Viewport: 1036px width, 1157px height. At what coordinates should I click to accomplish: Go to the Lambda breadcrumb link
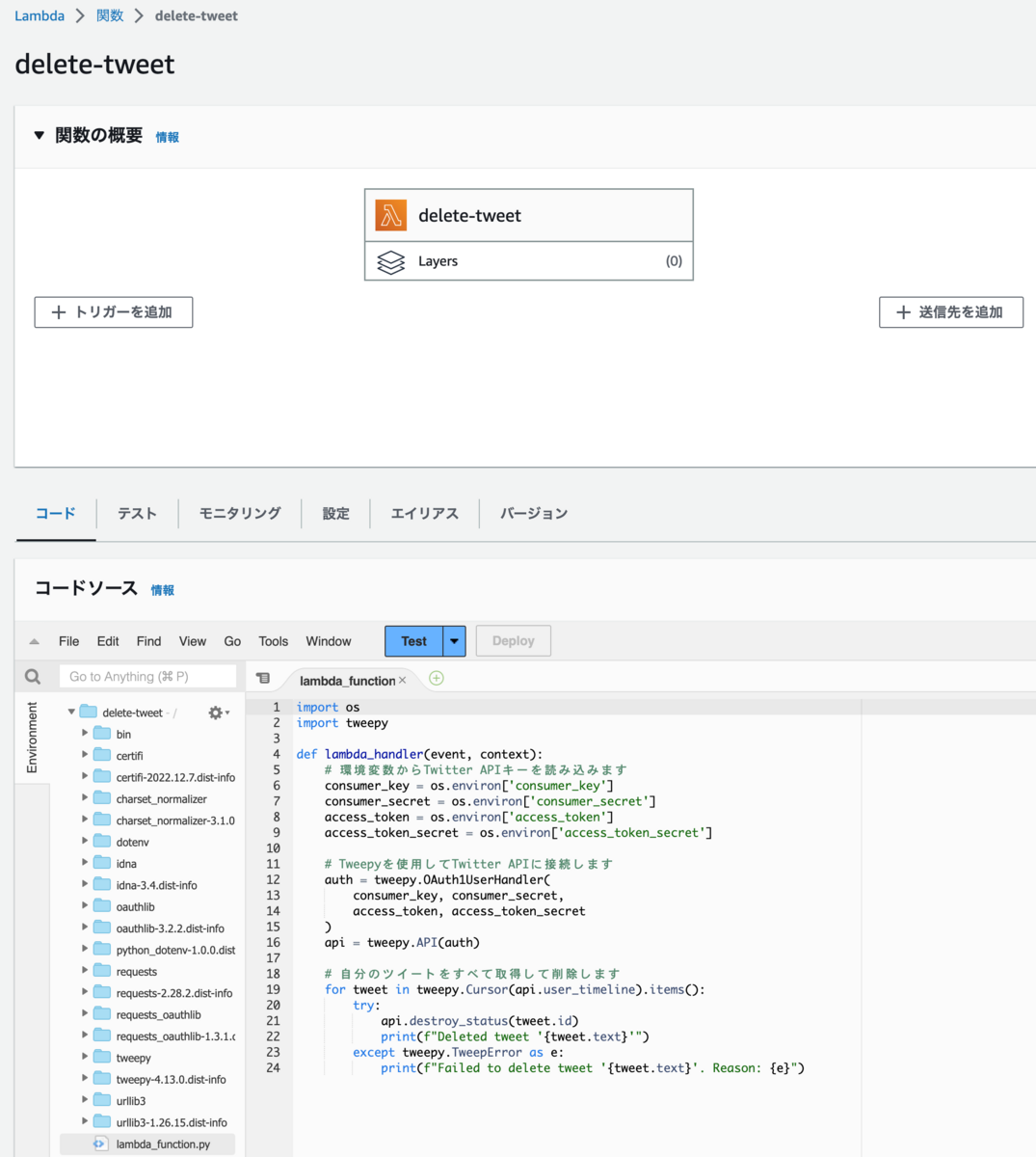point(40,16)
